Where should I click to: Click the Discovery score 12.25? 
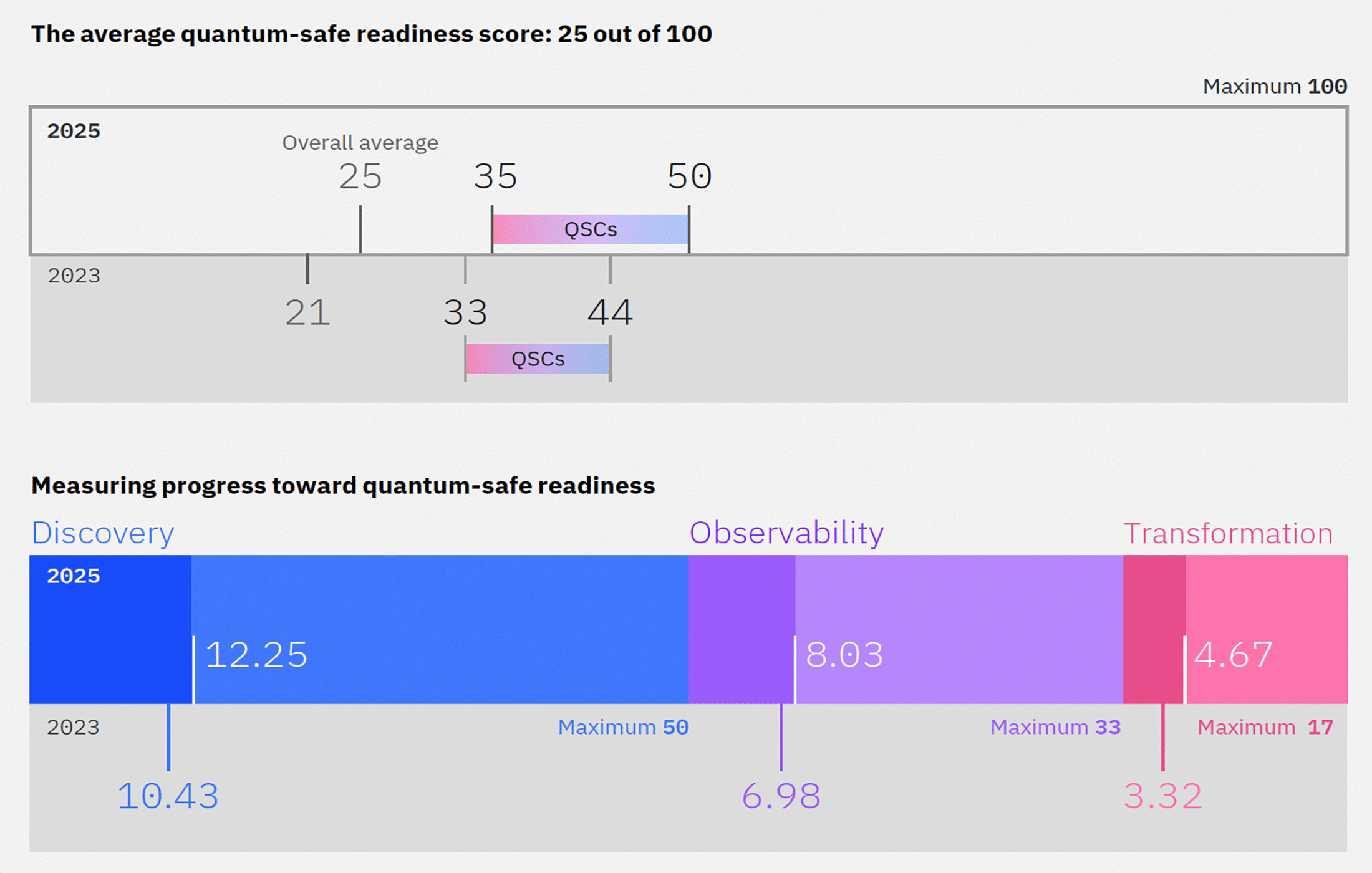256,655
